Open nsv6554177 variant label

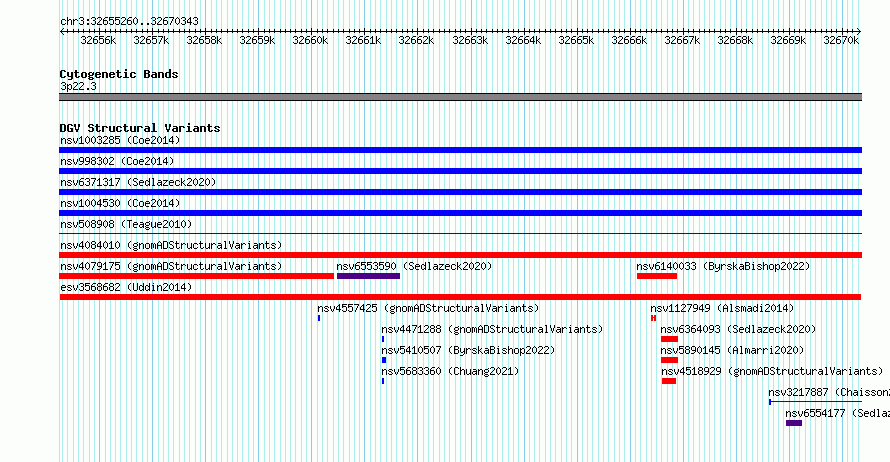(x=837, y=413)
